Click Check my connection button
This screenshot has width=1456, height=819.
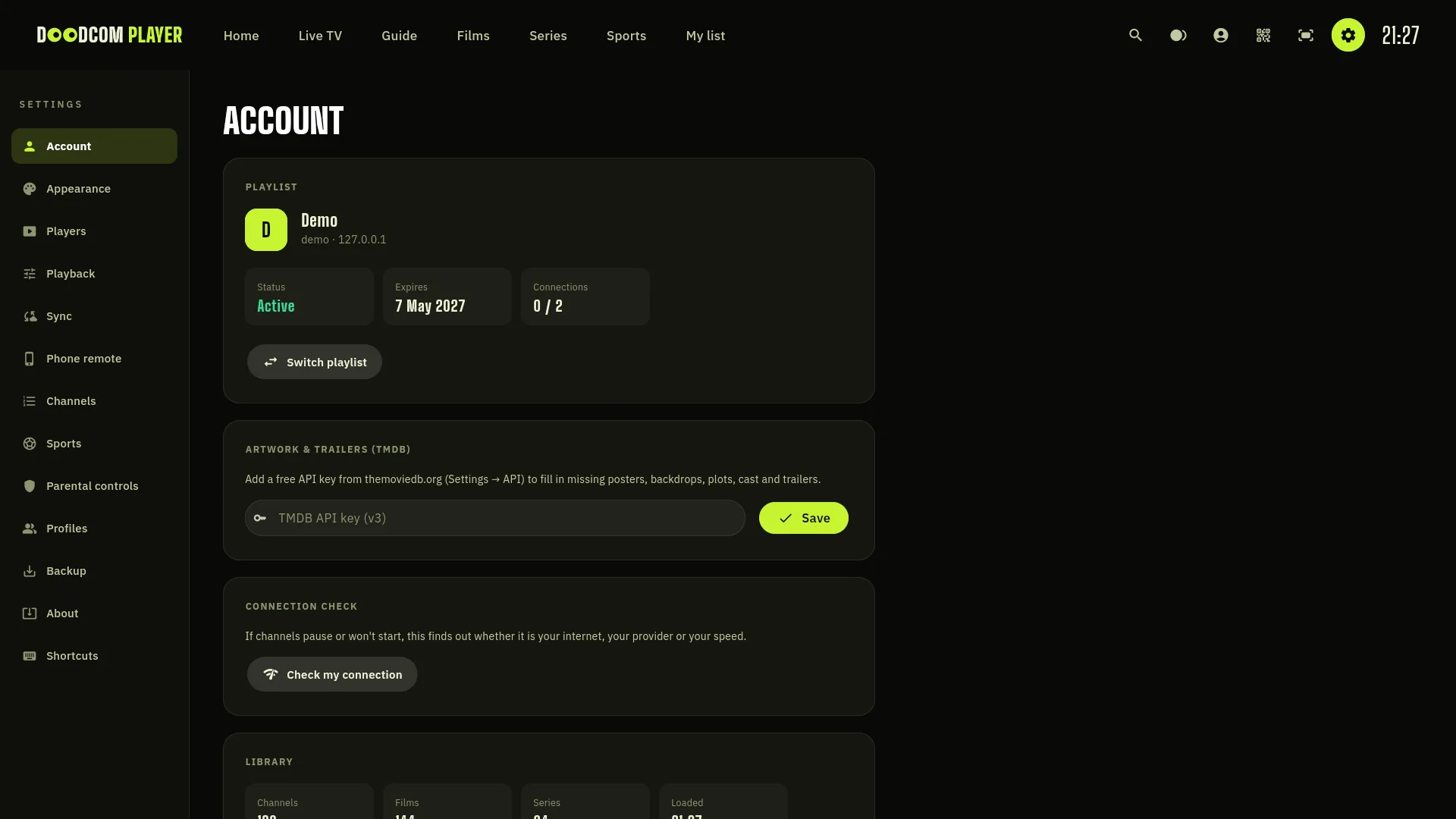point(332,674)
